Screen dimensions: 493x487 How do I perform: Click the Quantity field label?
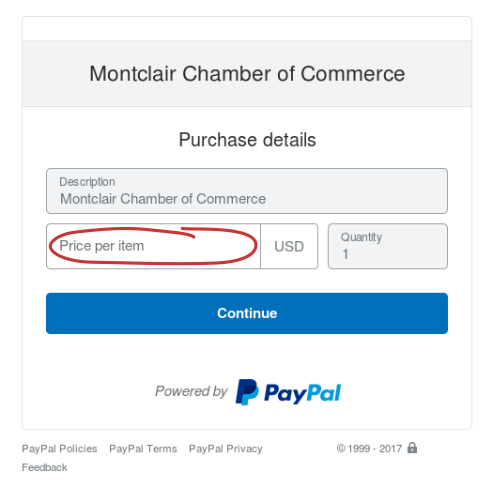click(361, 237)
